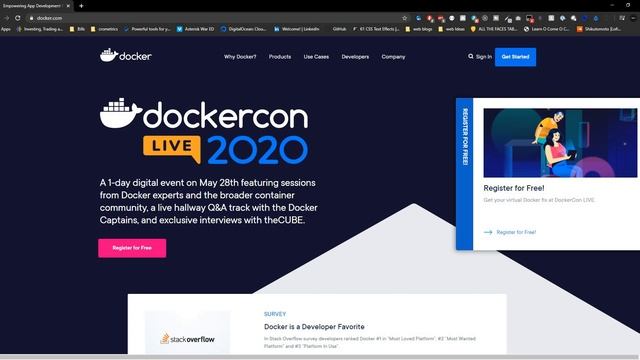Follow the Register for Free! card link
640x360 pixels.
pos(516,232)
